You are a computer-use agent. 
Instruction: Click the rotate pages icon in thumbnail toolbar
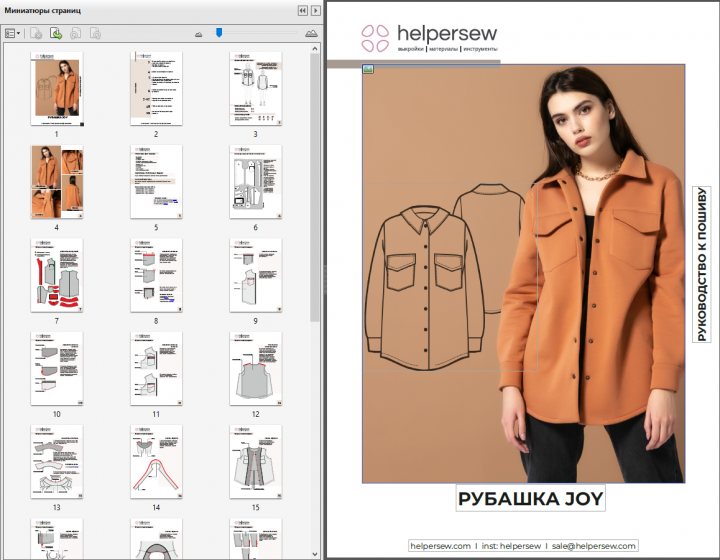[x=76, y=34]
